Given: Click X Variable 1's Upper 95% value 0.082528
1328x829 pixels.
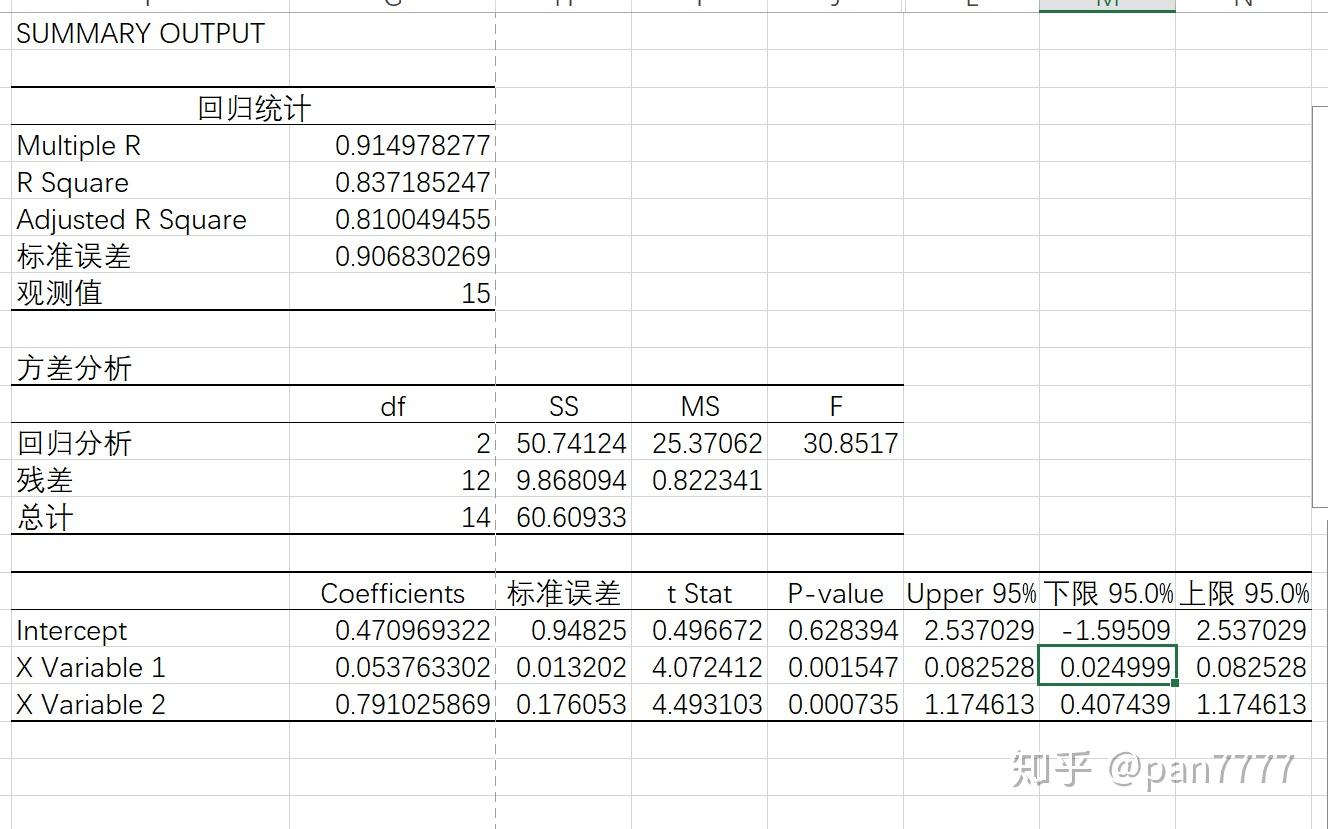Looking at the screenshot, I should [x=979, y=668].
